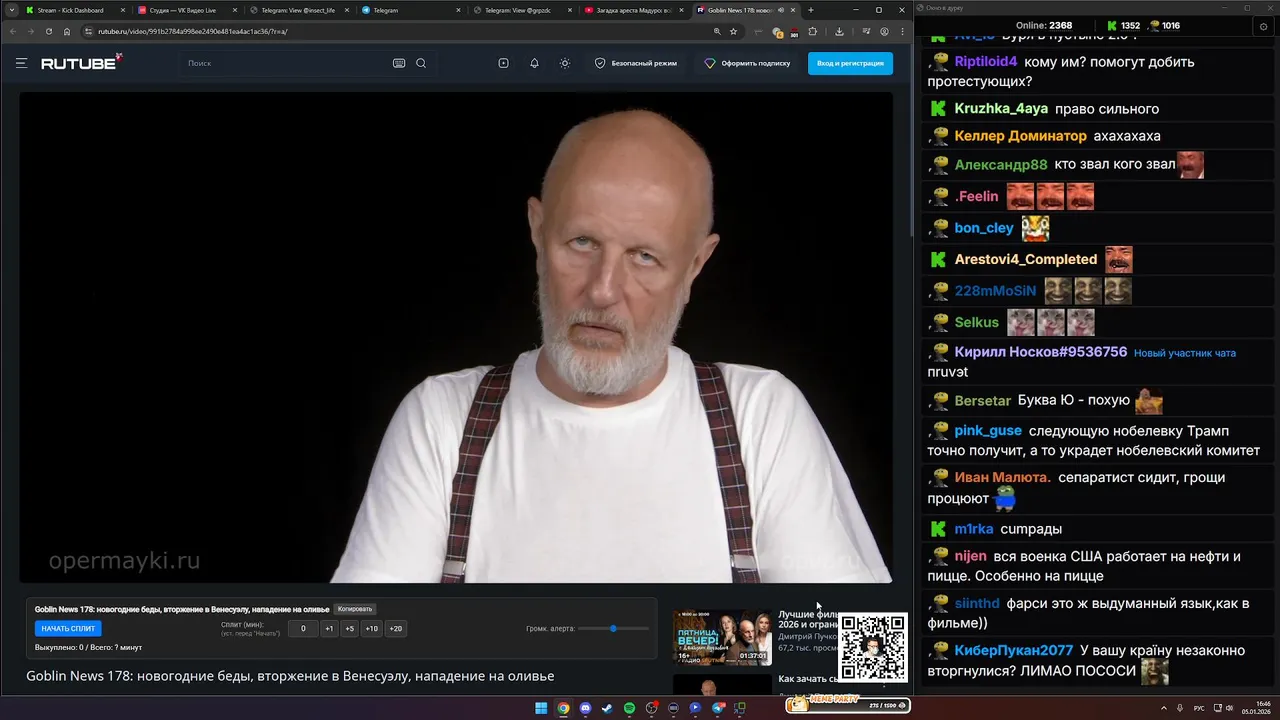The height and width of the screenshot is (720, 1280).
Task: Click username Kruzhka_4aya in chat
Action: (1001, 109)
